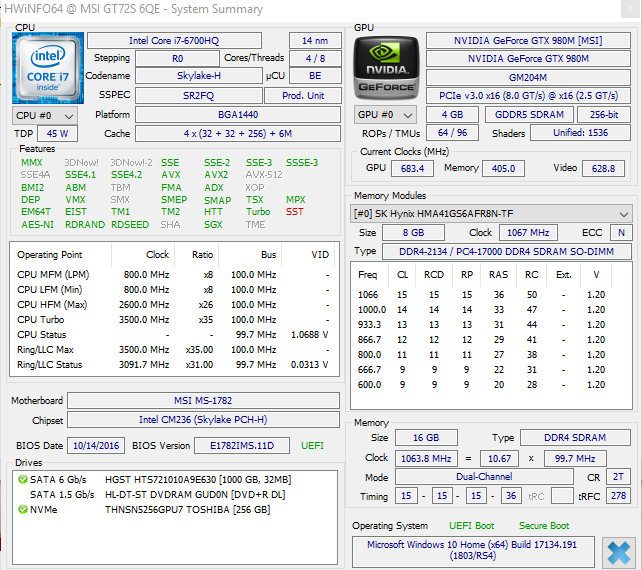Expand the SK Hynix memory module dropdown
The height and width of the screenshot is (570, 642).
click(x=491, y=214)
